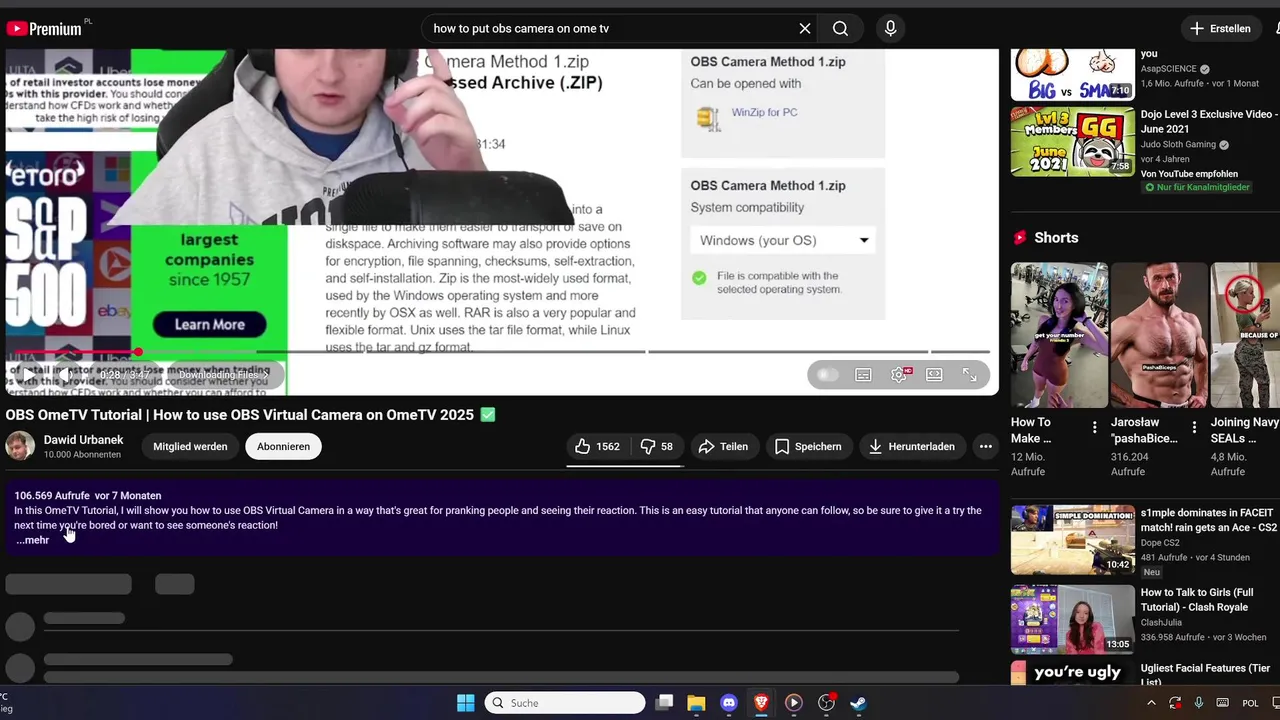Click the Judo Sloth Gaming channel name

pyautogui.click(x=1178, y=144)
